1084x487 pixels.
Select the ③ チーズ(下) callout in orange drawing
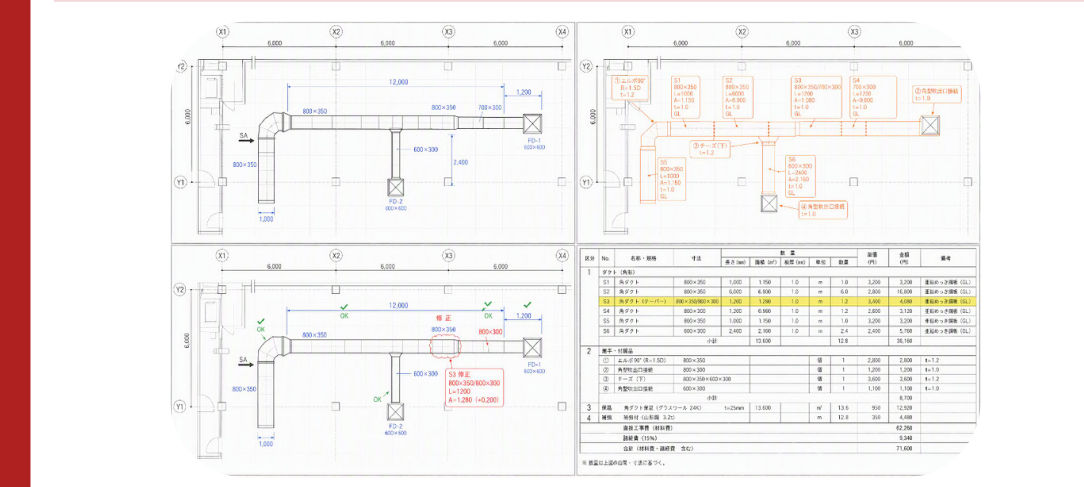click(x=710, y=149)
